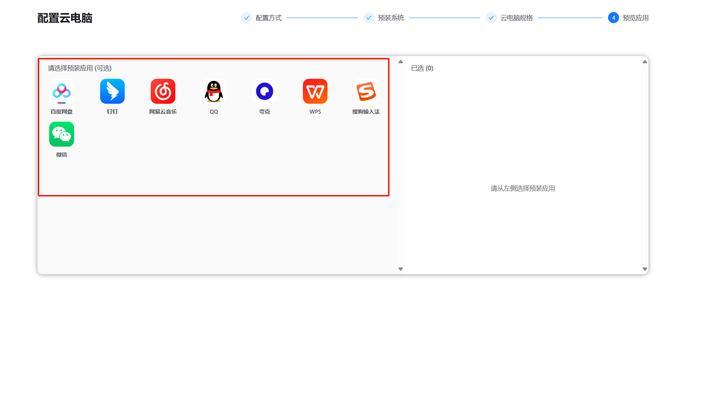Screen dimensions: 728x400
Task: Go to the 配置方式 step
Action: pyautogui.click(x=262, y=18)
